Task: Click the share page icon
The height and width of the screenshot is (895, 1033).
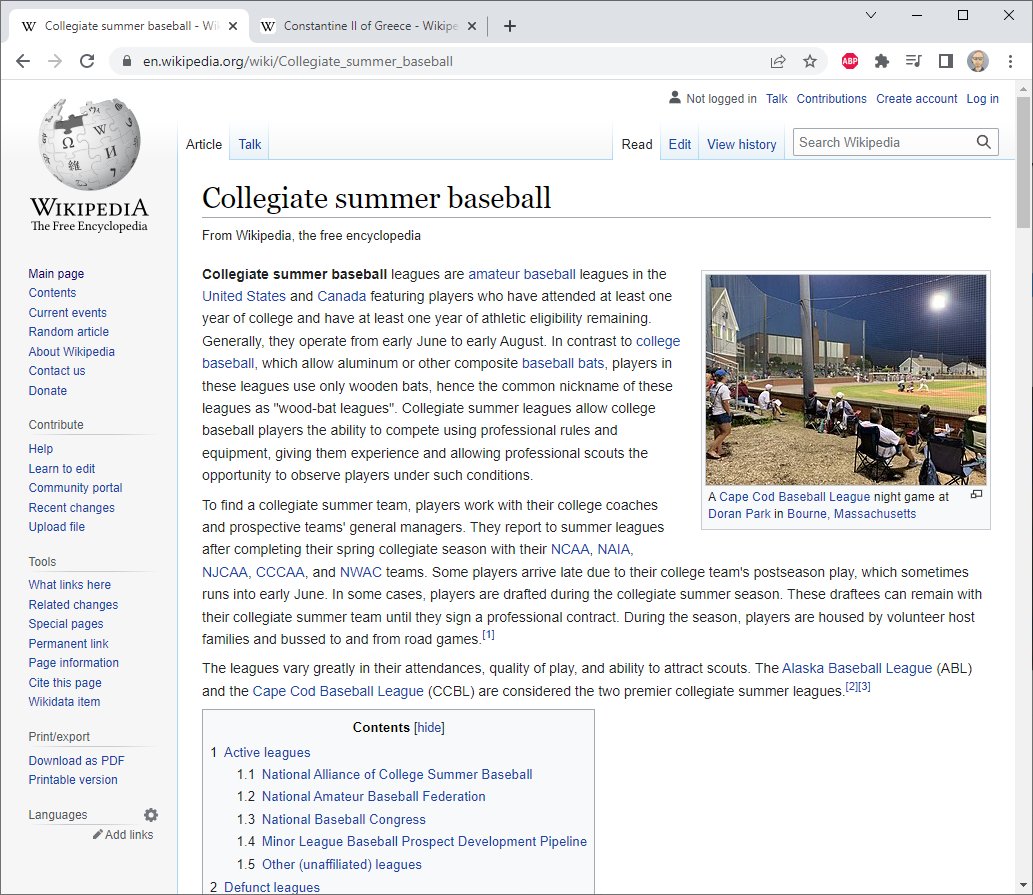Action: 778,61
